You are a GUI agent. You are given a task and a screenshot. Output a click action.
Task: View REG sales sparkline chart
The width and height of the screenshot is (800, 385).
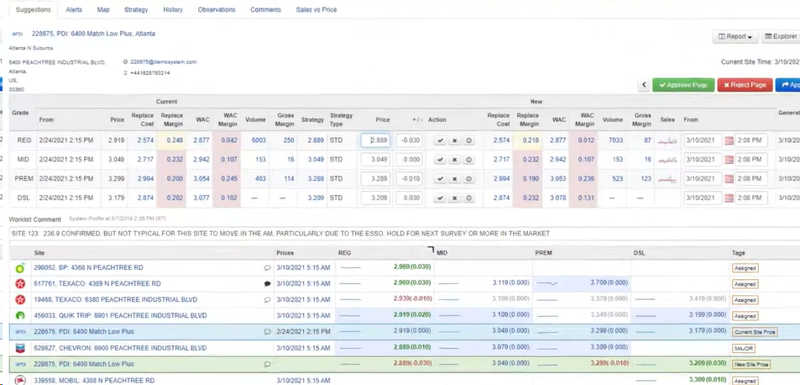click(668, 141)
